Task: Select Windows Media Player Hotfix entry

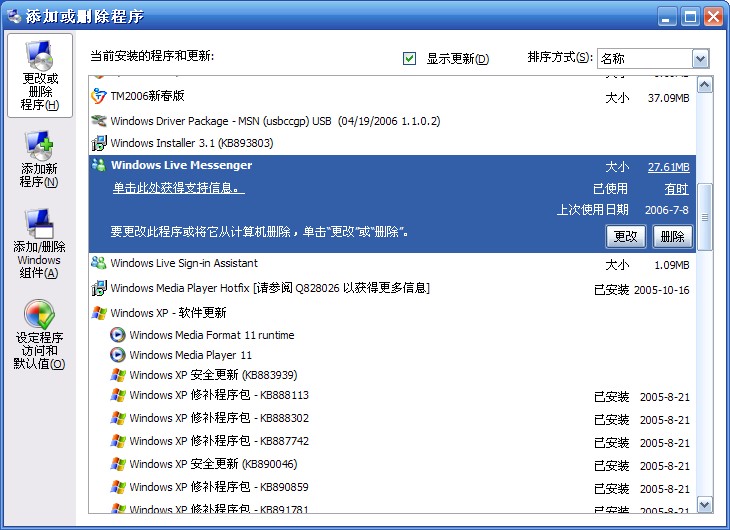Action: pyautogui.click(x=392, y=288)
